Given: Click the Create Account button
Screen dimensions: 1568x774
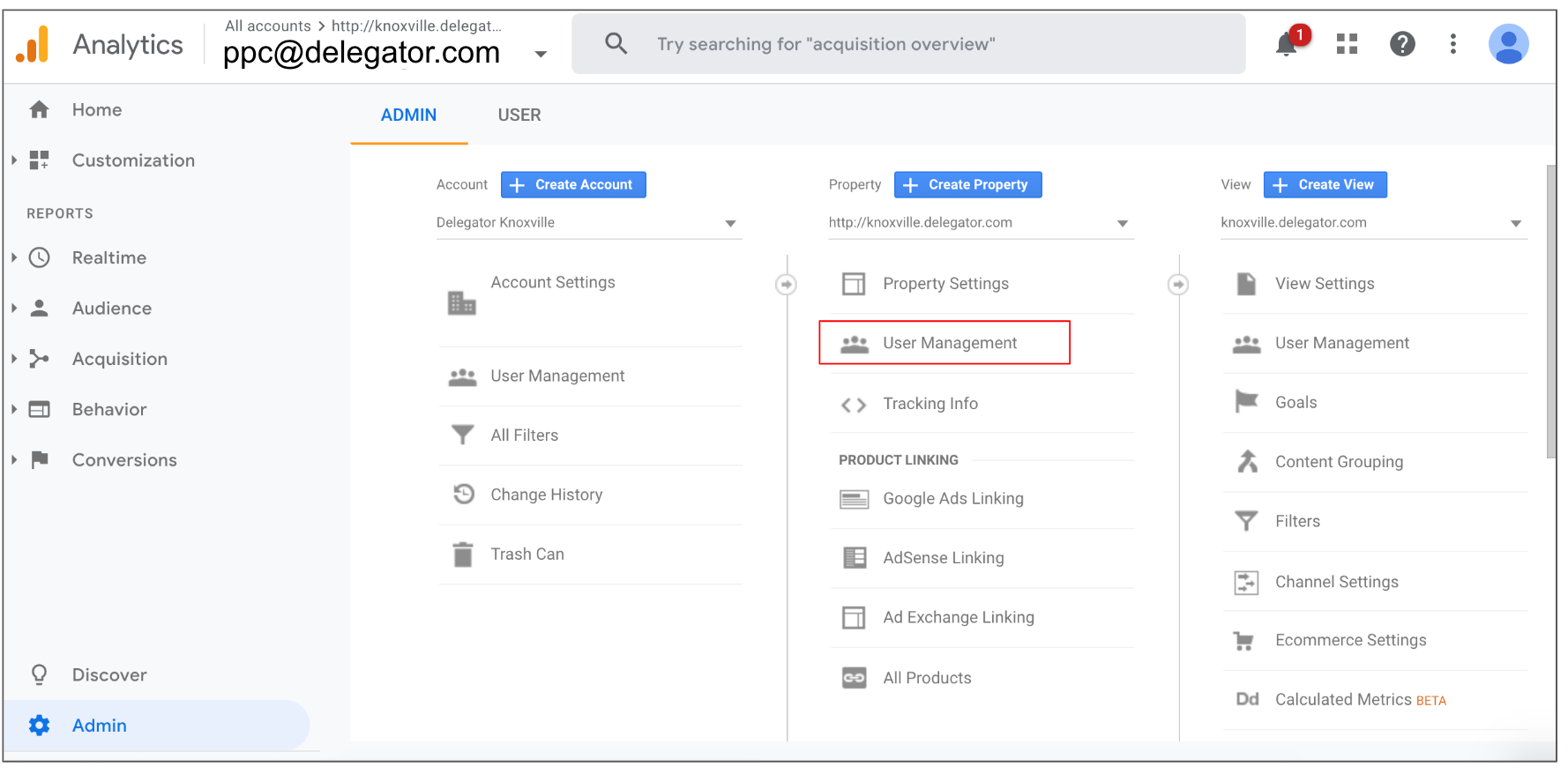Looking at the screenshot, I should tap(573, 184).
